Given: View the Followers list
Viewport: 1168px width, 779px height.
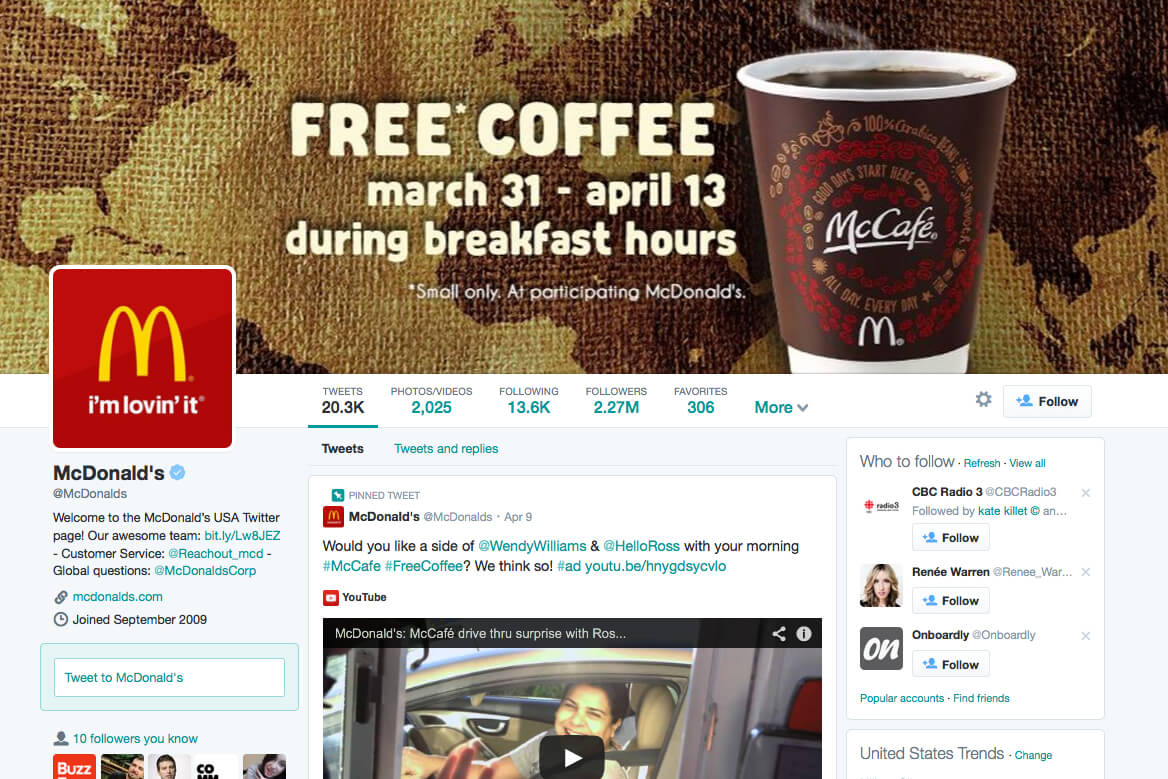Looking at the screenshot, I should (616, 401).
